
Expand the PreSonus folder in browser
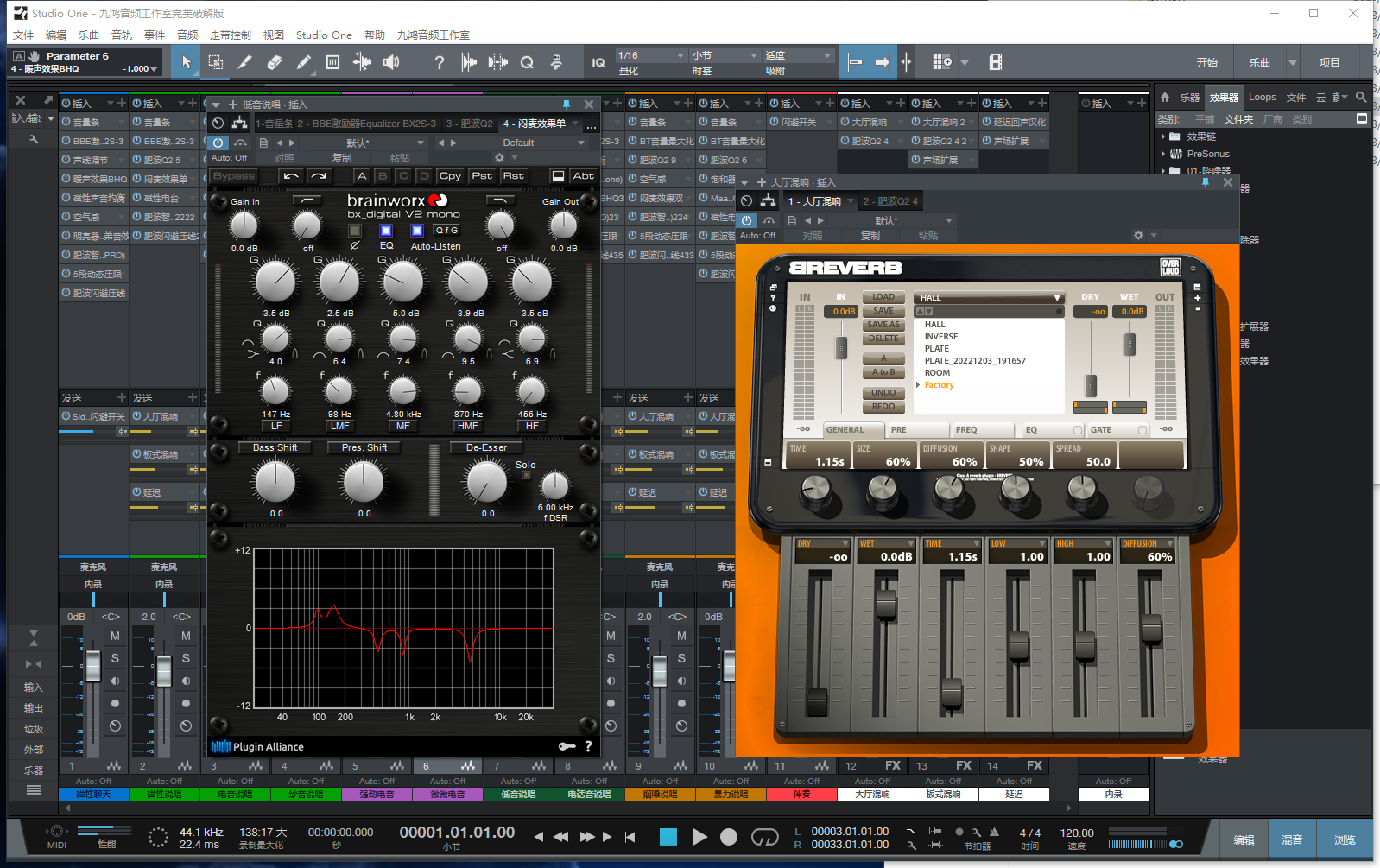click(x=1163, y=154)
